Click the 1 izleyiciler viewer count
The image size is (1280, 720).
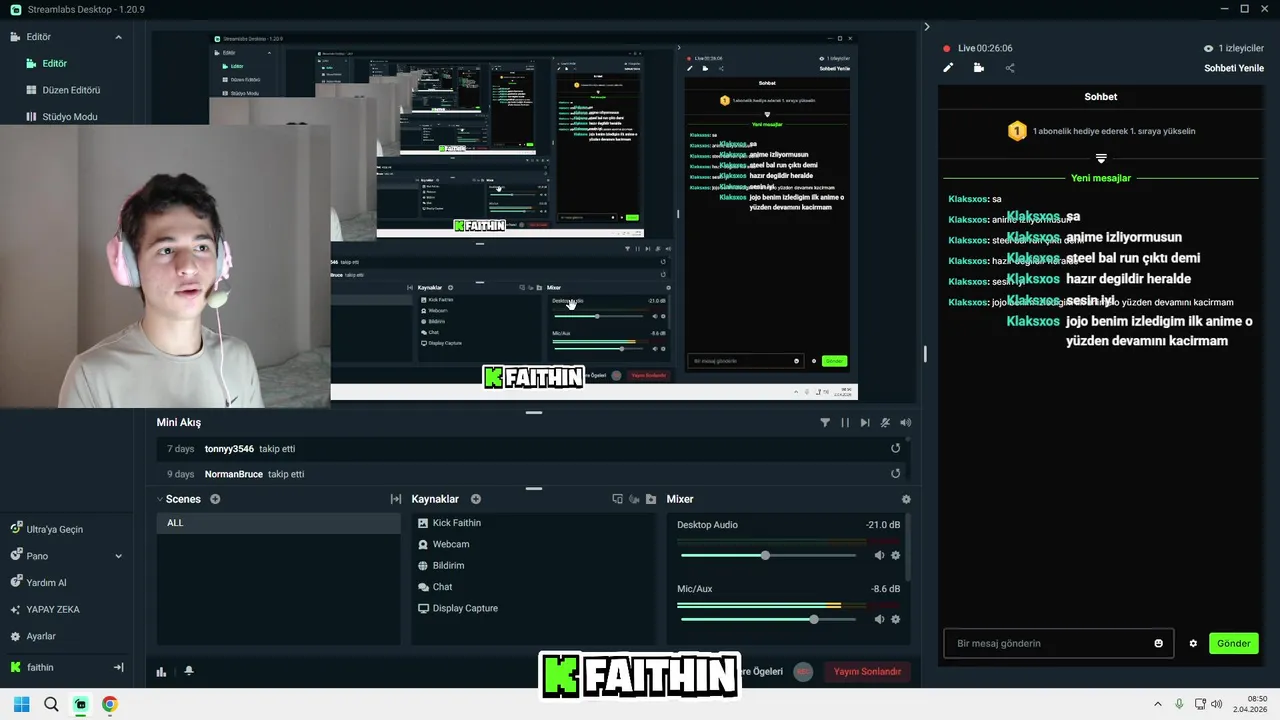pyautogui.click(x=1234, y=48)
